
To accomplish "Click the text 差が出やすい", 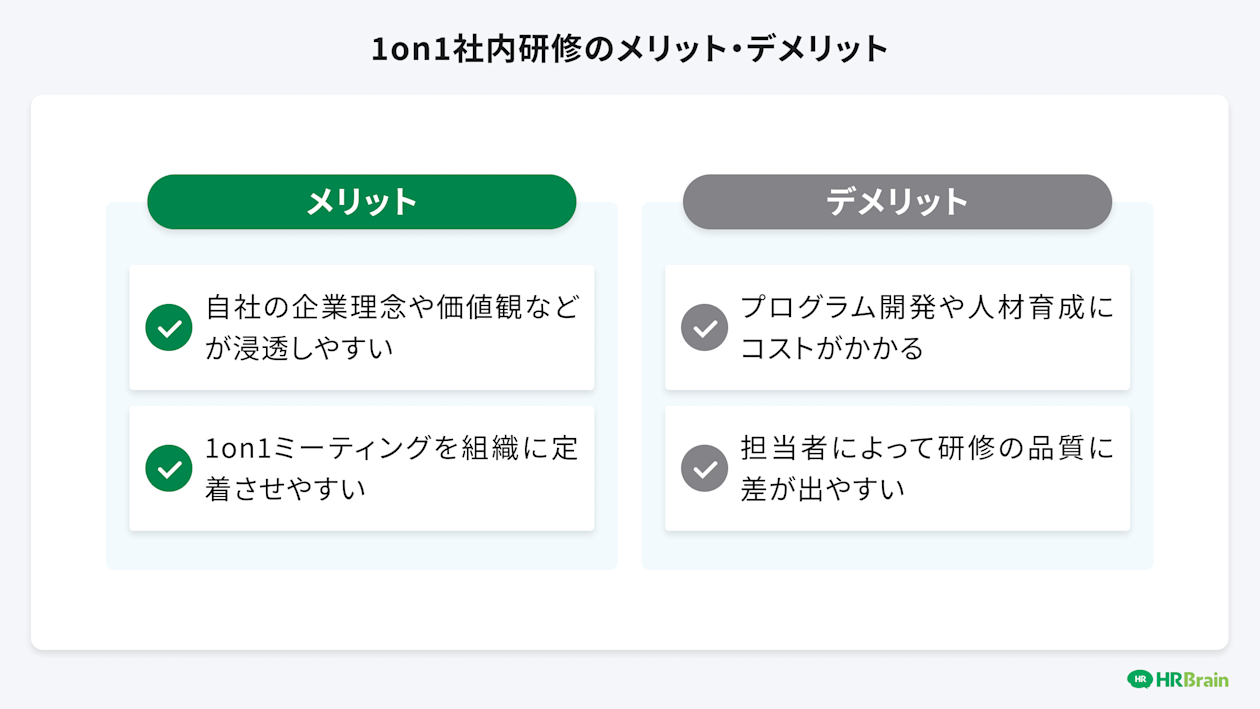I will click(x=822, y=489).
